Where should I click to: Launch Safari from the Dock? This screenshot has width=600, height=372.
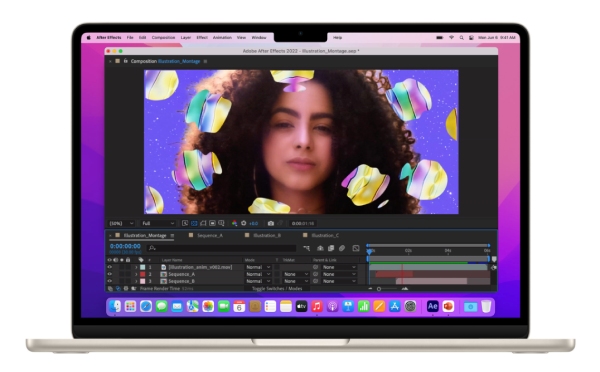(146, 306)
